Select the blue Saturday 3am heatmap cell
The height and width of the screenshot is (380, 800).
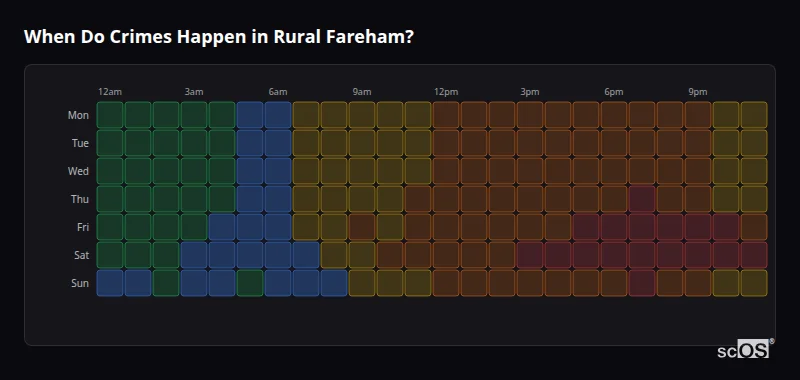click(x=194, y=255)
